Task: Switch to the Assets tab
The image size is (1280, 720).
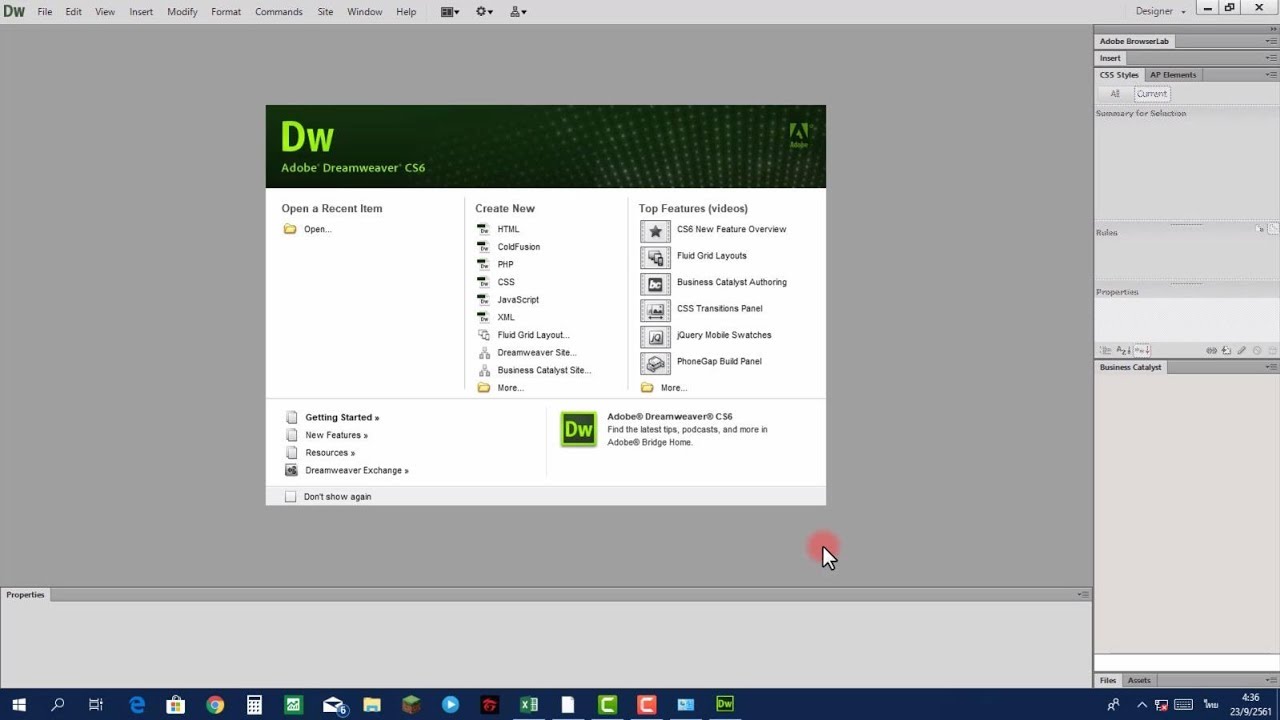Action: pos(1139,680)
